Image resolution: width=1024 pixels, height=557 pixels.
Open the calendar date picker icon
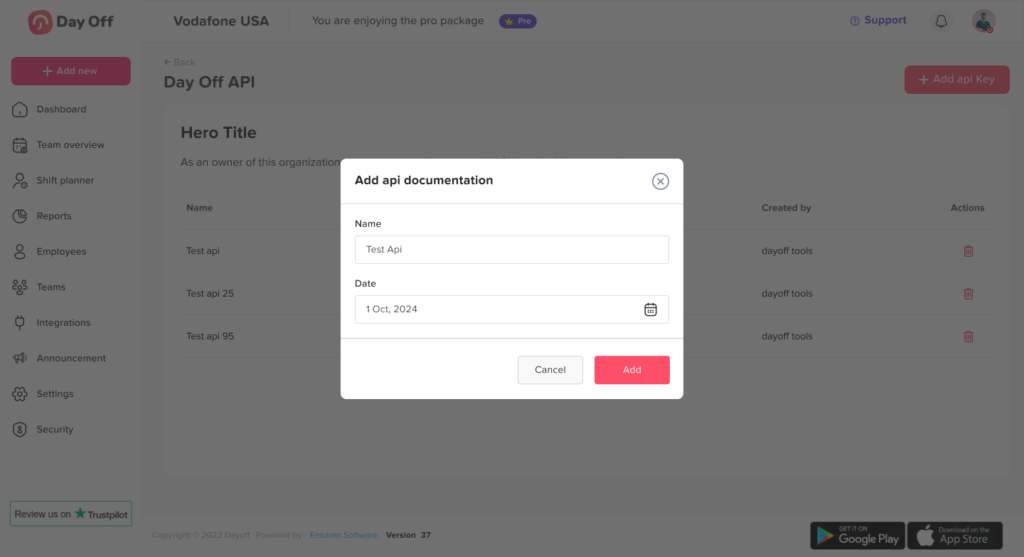click(650, 309)
